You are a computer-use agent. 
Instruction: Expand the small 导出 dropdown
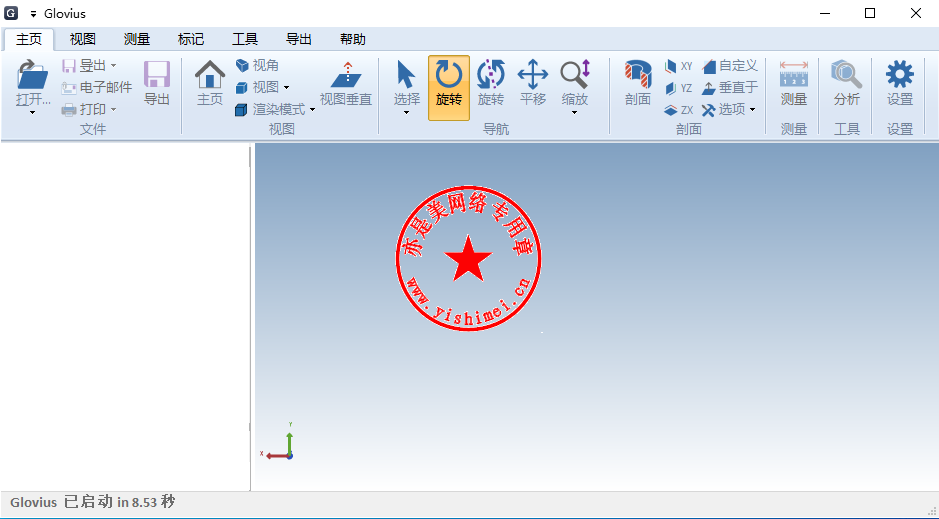pyautogui.click(x=113, y=66)
